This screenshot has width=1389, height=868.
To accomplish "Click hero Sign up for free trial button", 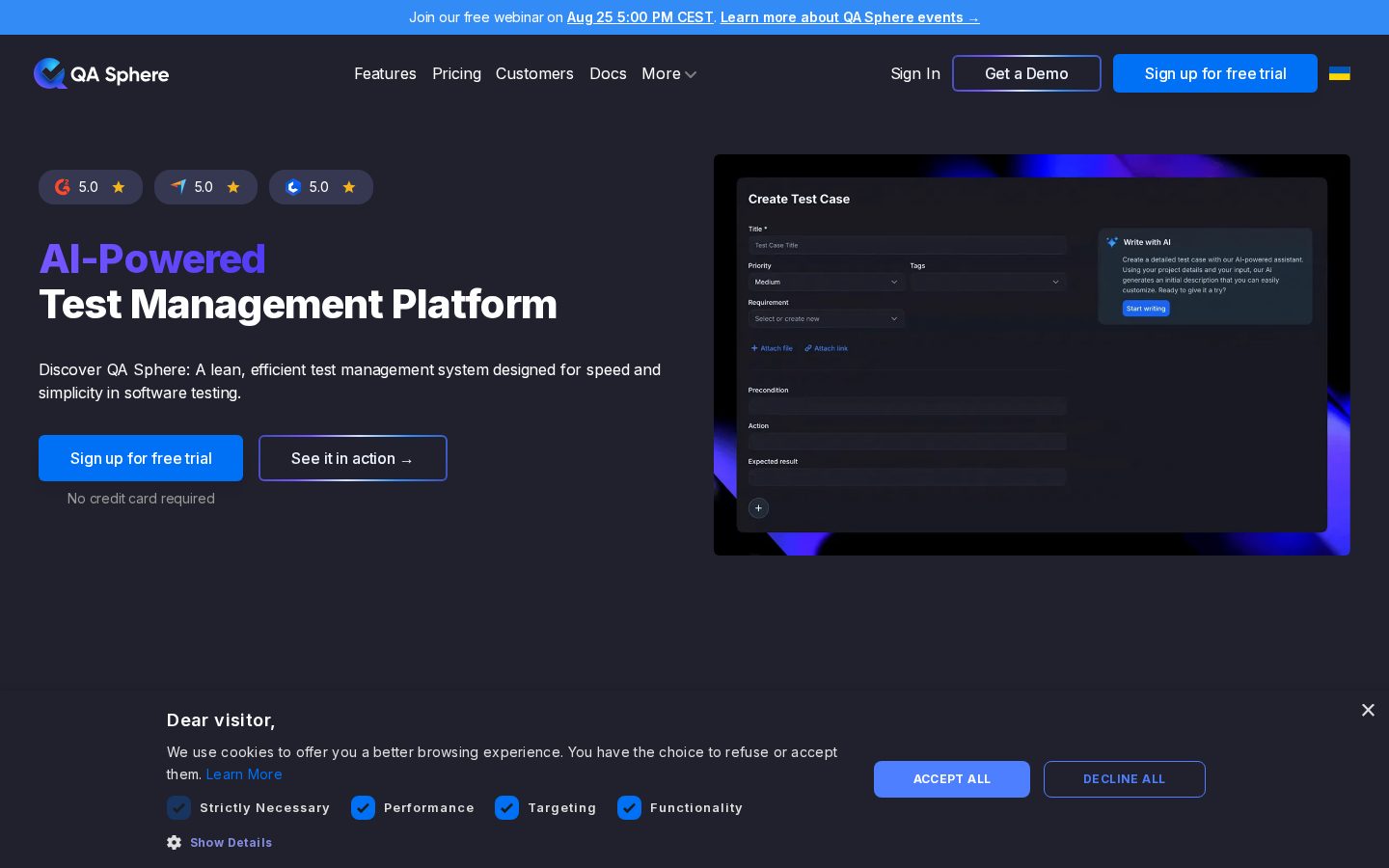I will point(141,458).
